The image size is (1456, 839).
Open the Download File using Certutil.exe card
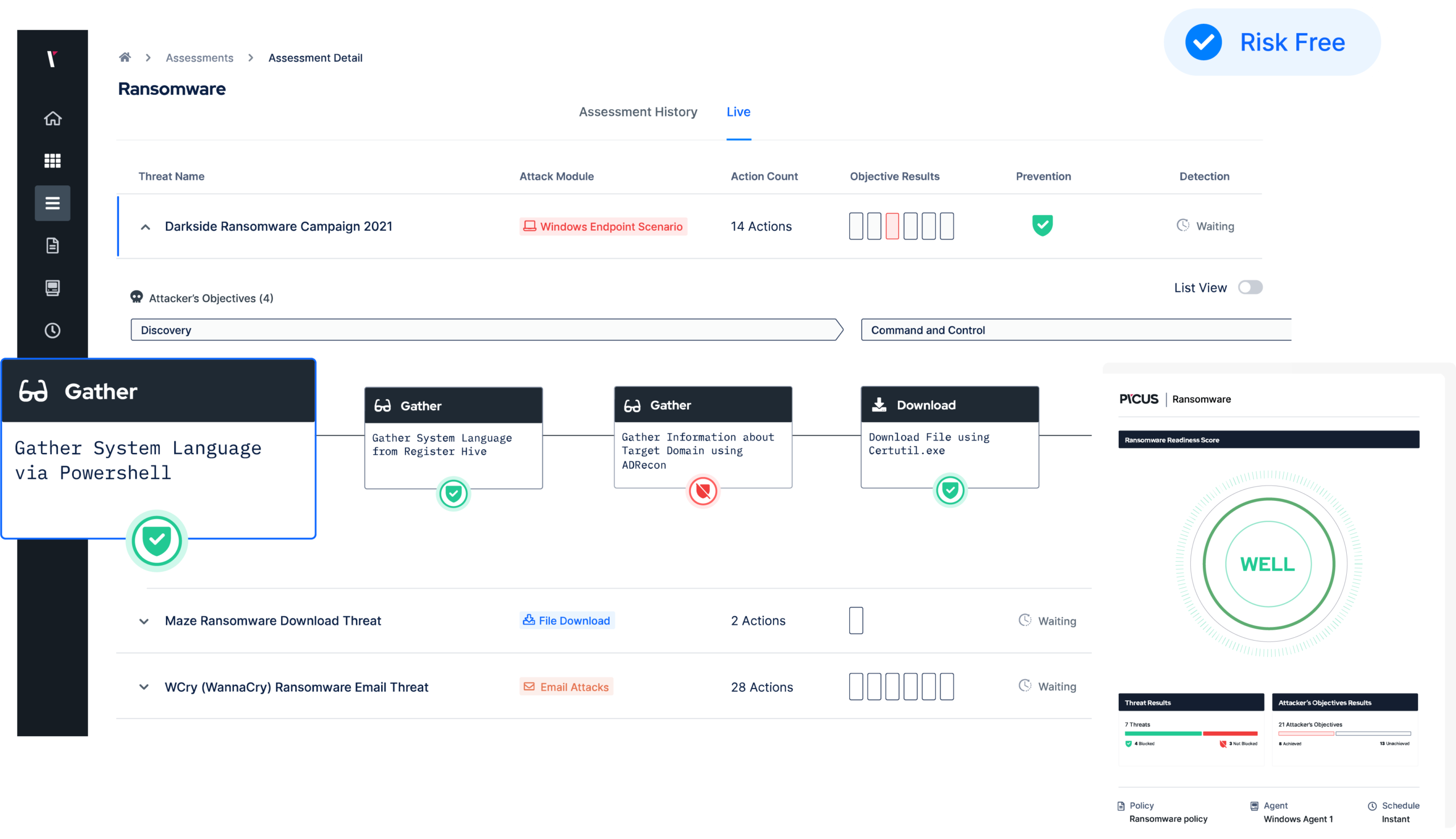pos(950,437)
